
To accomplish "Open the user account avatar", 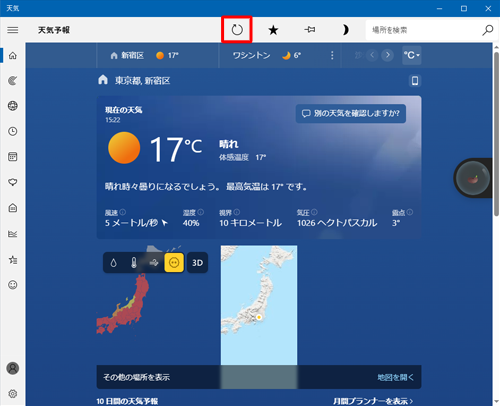I will [13, 368].
